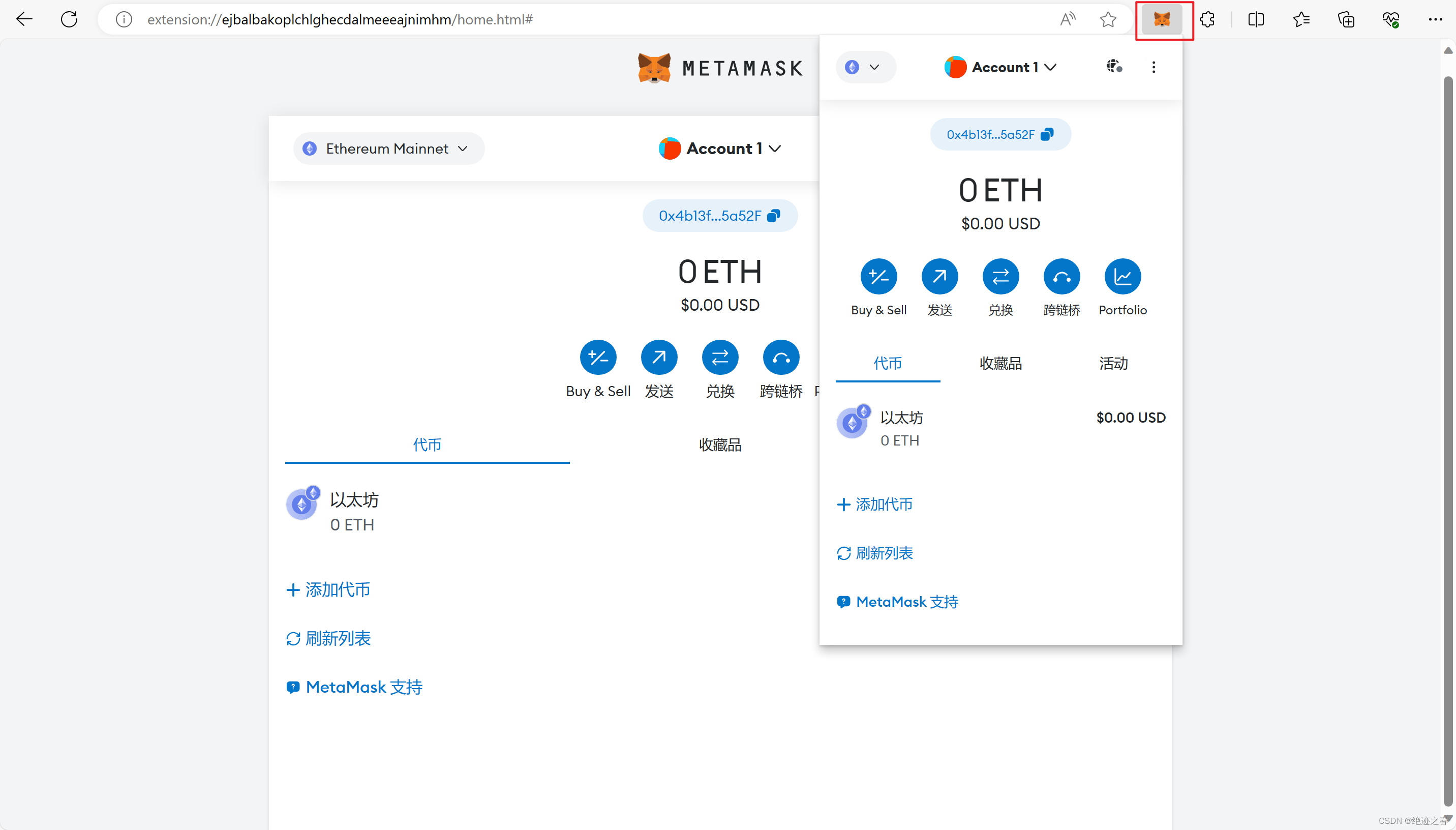Click the MetaMask fox toolbar icon
Image resolution: width=1456 pixels, height=830 pixels.
tap(1163, 19)
